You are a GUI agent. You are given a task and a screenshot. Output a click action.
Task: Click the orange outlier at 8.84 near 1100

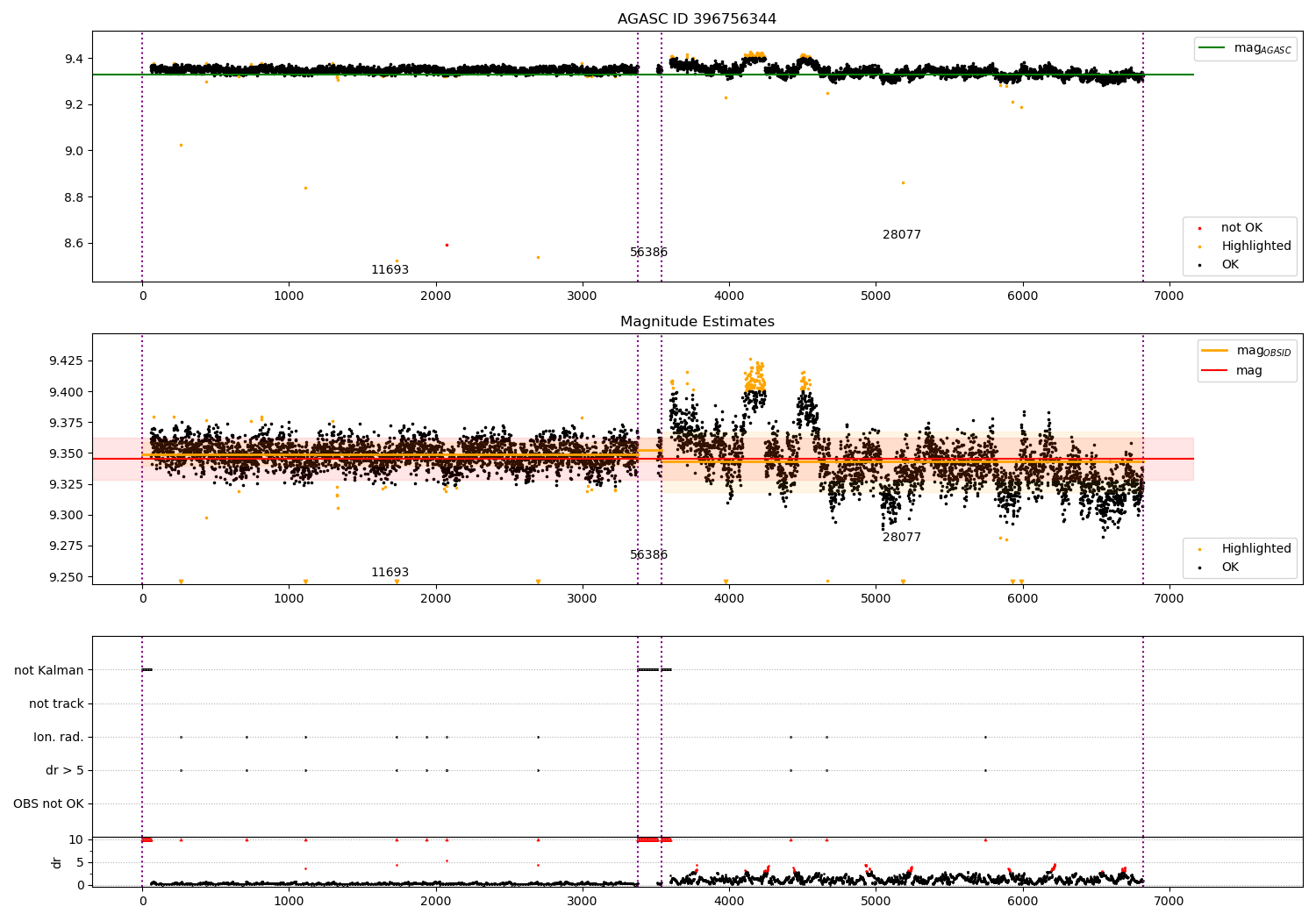pyautogui.click(x=305, y=188)
